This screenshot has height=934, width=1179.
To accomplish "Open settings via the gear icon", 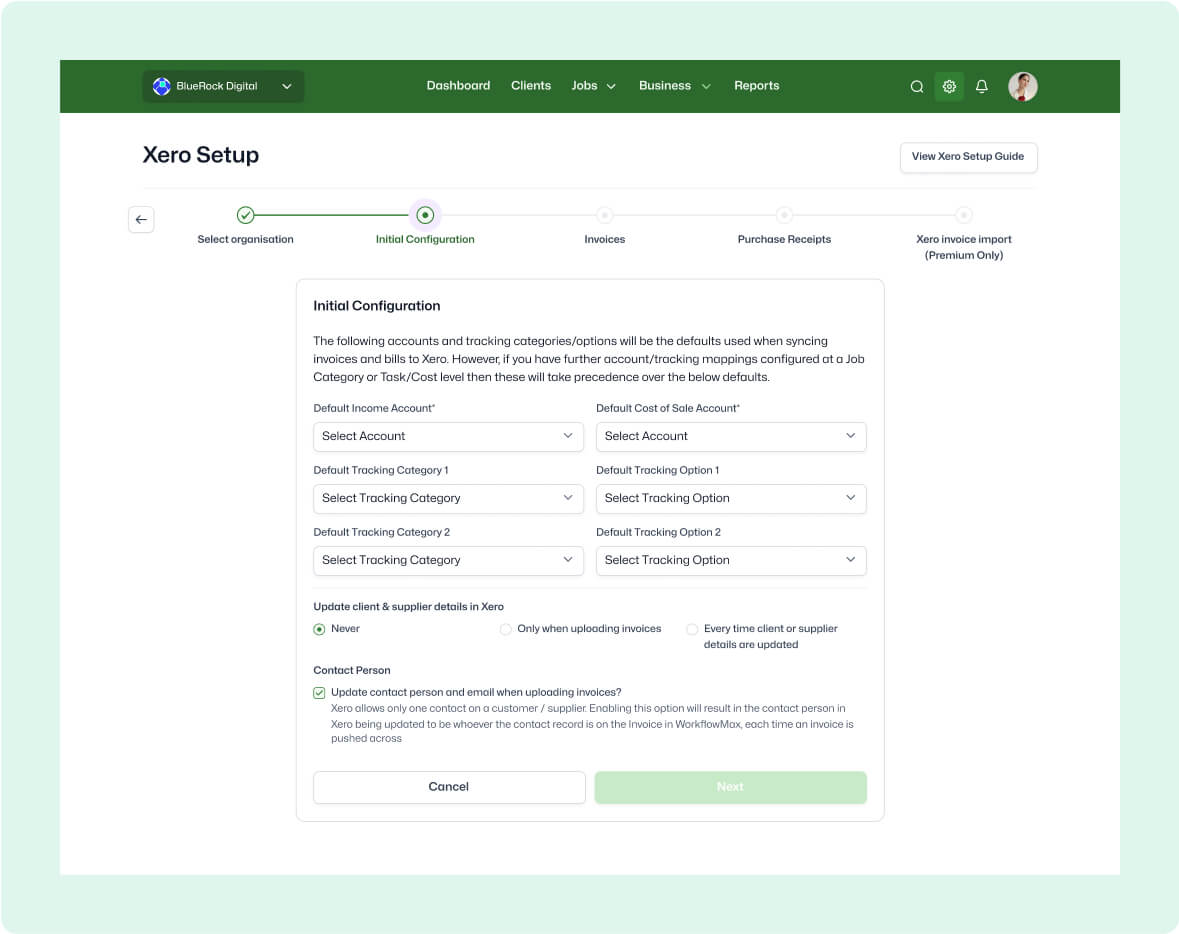I will 949,86.
